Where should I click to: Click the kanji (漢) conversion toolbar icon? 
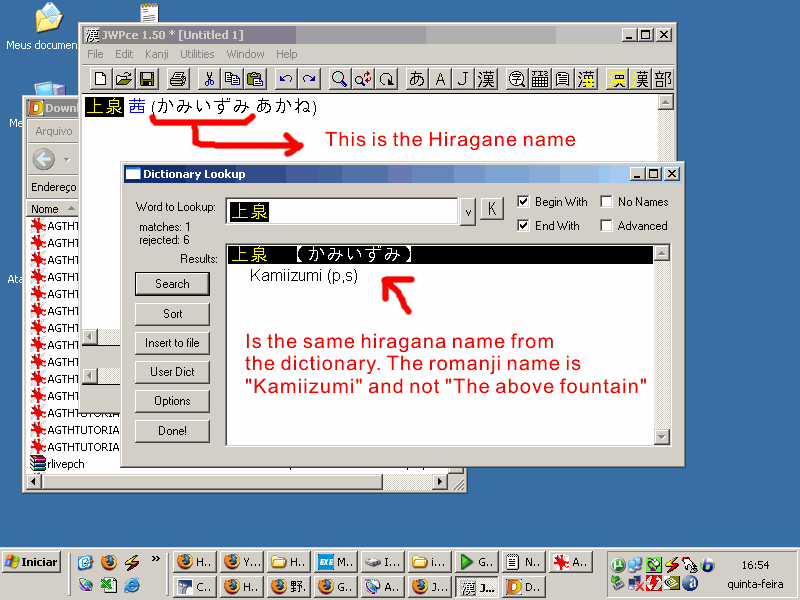(x=486, y=79)
